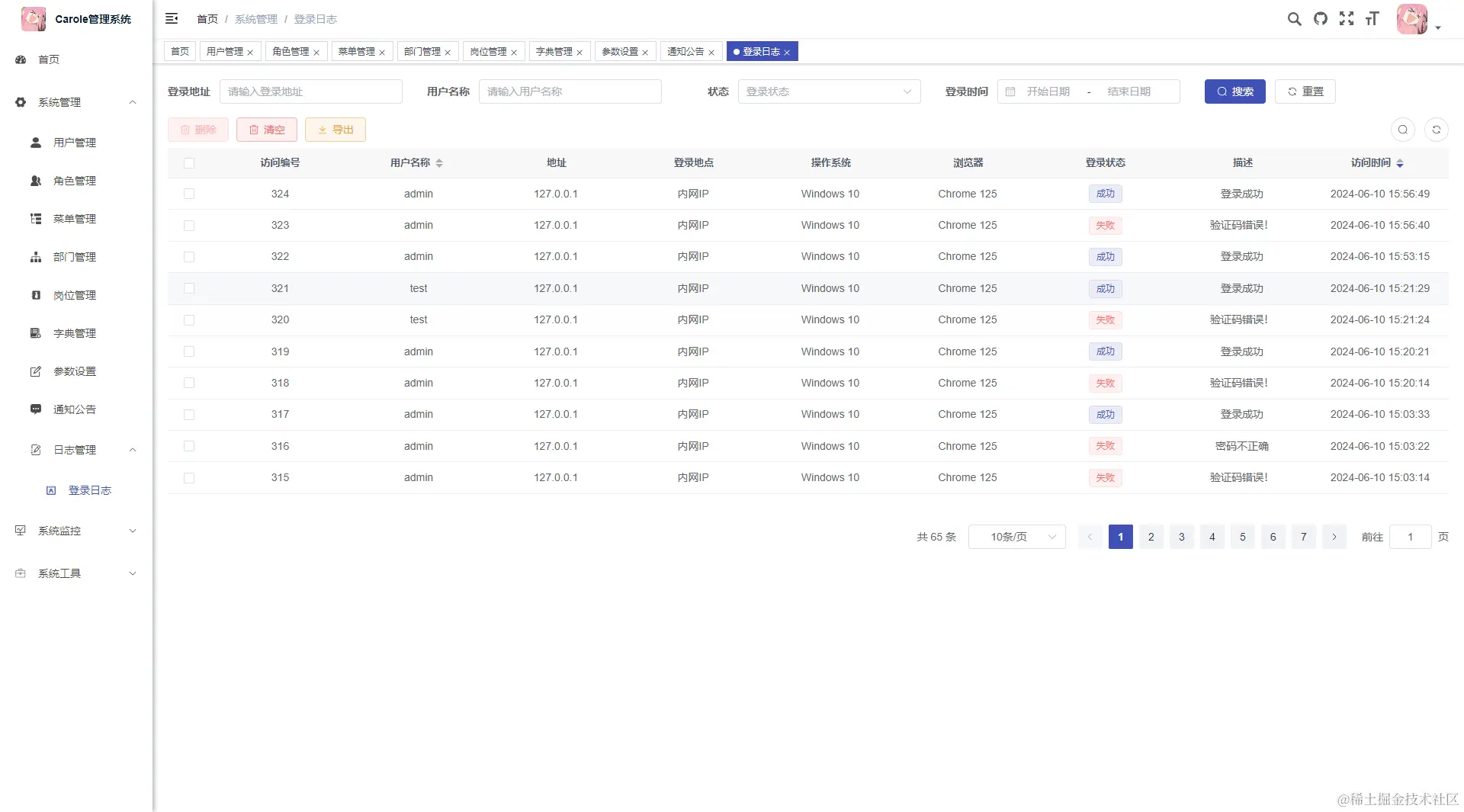This screenshot has width=1464, height=812.
Task: Check the row 322 checkbox
Action: (189, 257)
